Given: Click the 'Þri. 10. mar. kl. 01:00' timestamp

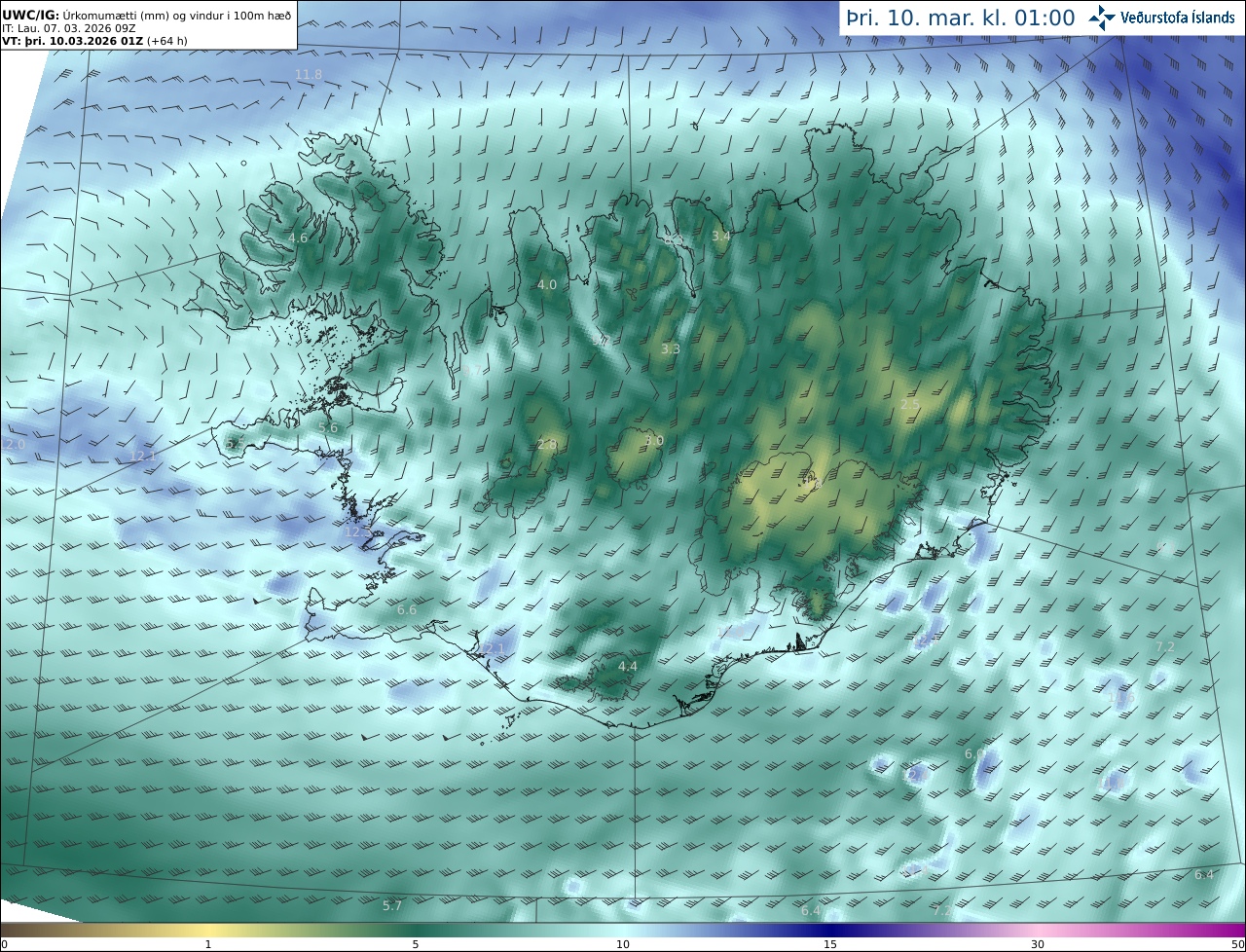Looking at the screenshot, I should (x=961, y=18).
